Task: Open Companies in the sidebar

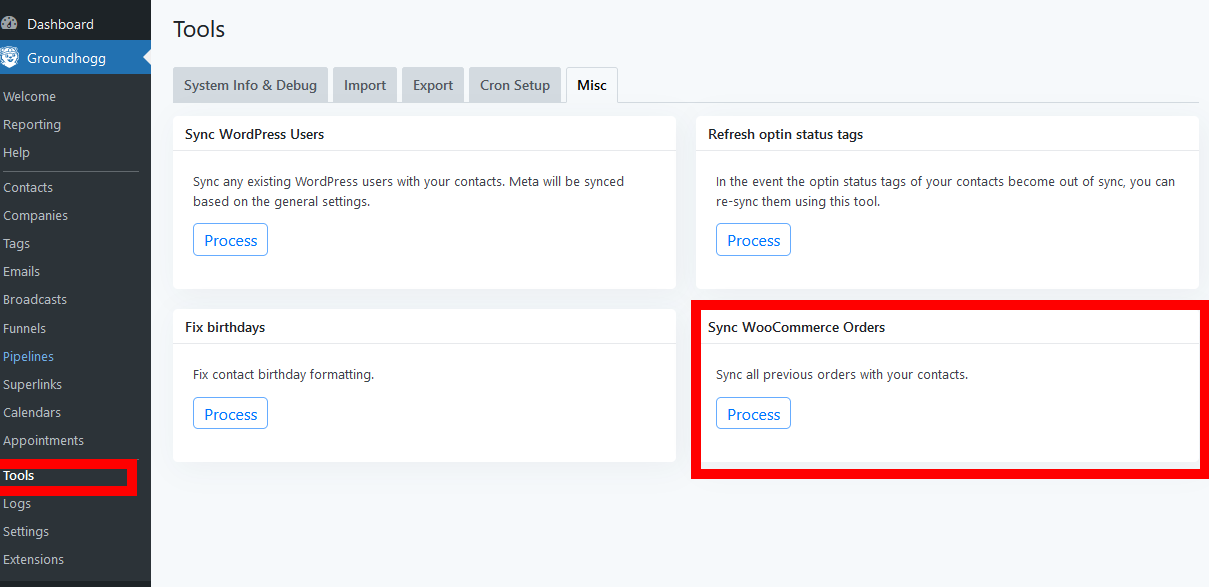Action: tap(35, 216)
